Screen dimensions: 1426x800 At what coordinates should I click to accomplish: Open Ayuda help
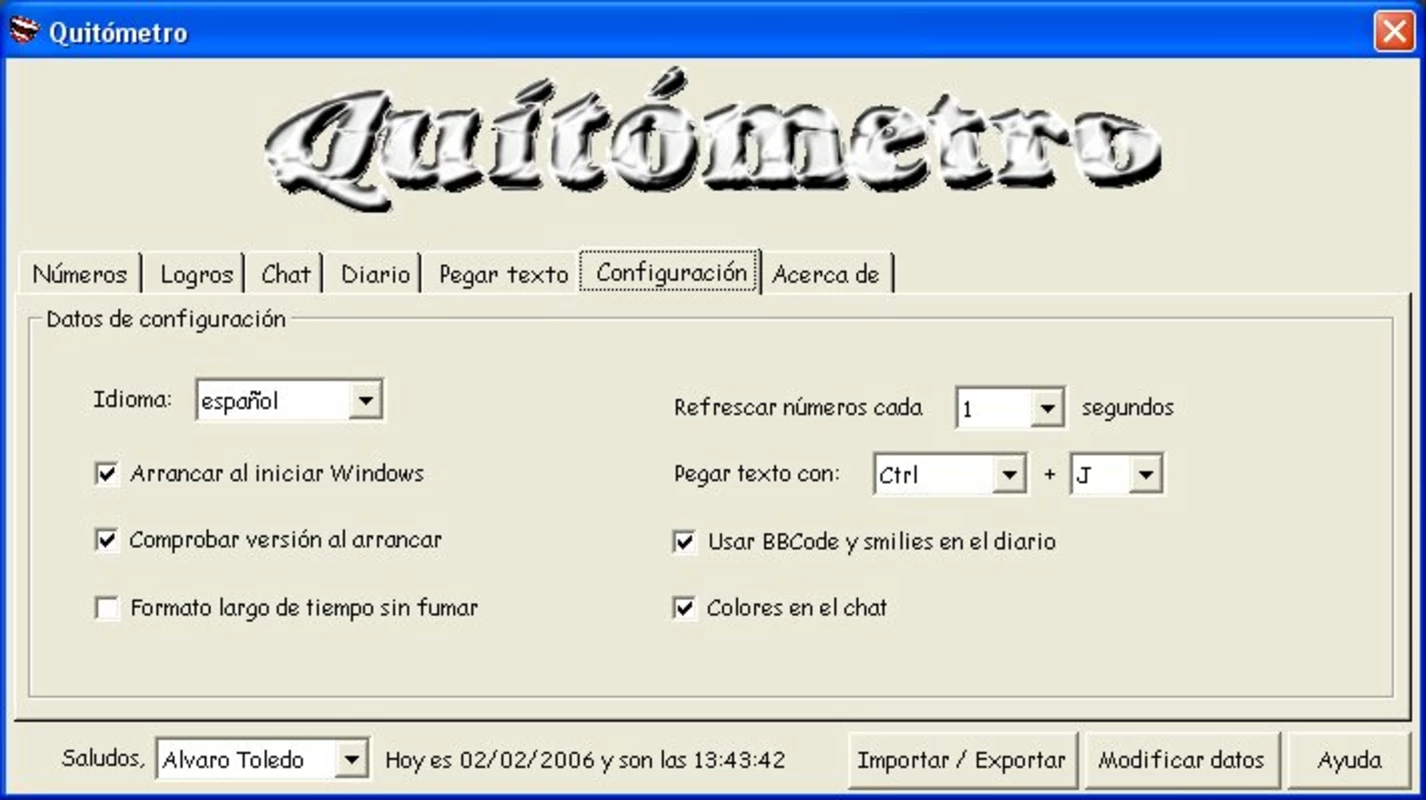click(1349, 760)
